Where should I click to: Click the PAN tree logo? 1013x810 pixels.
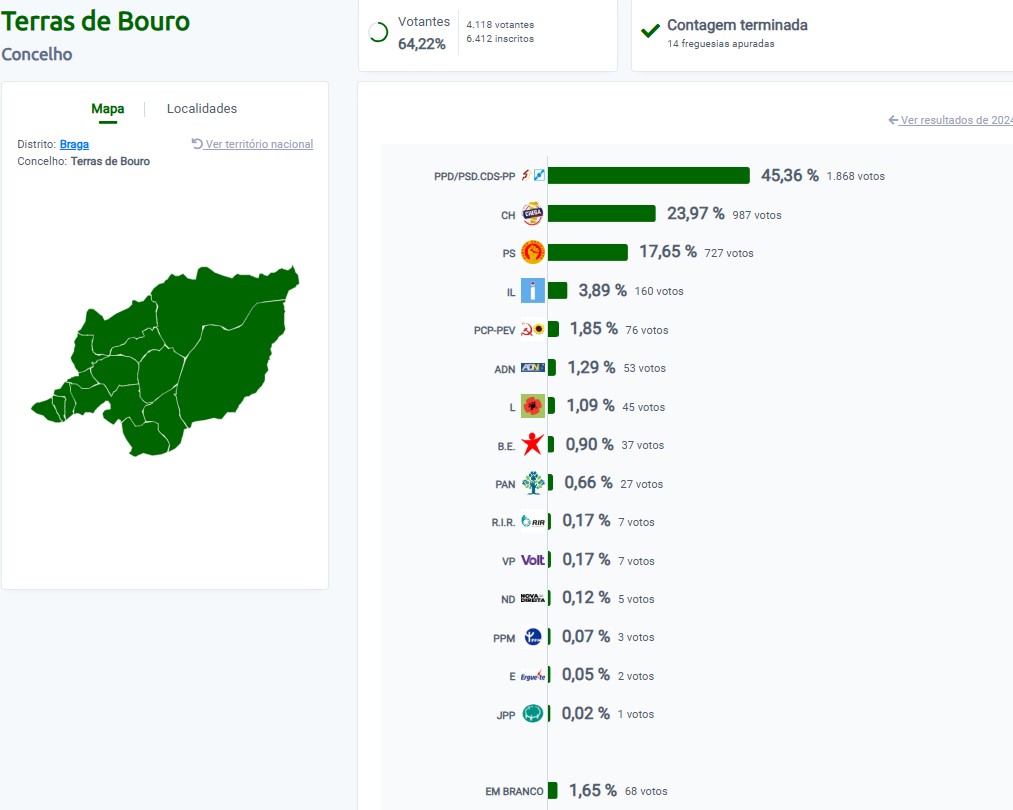click(533, 483)
